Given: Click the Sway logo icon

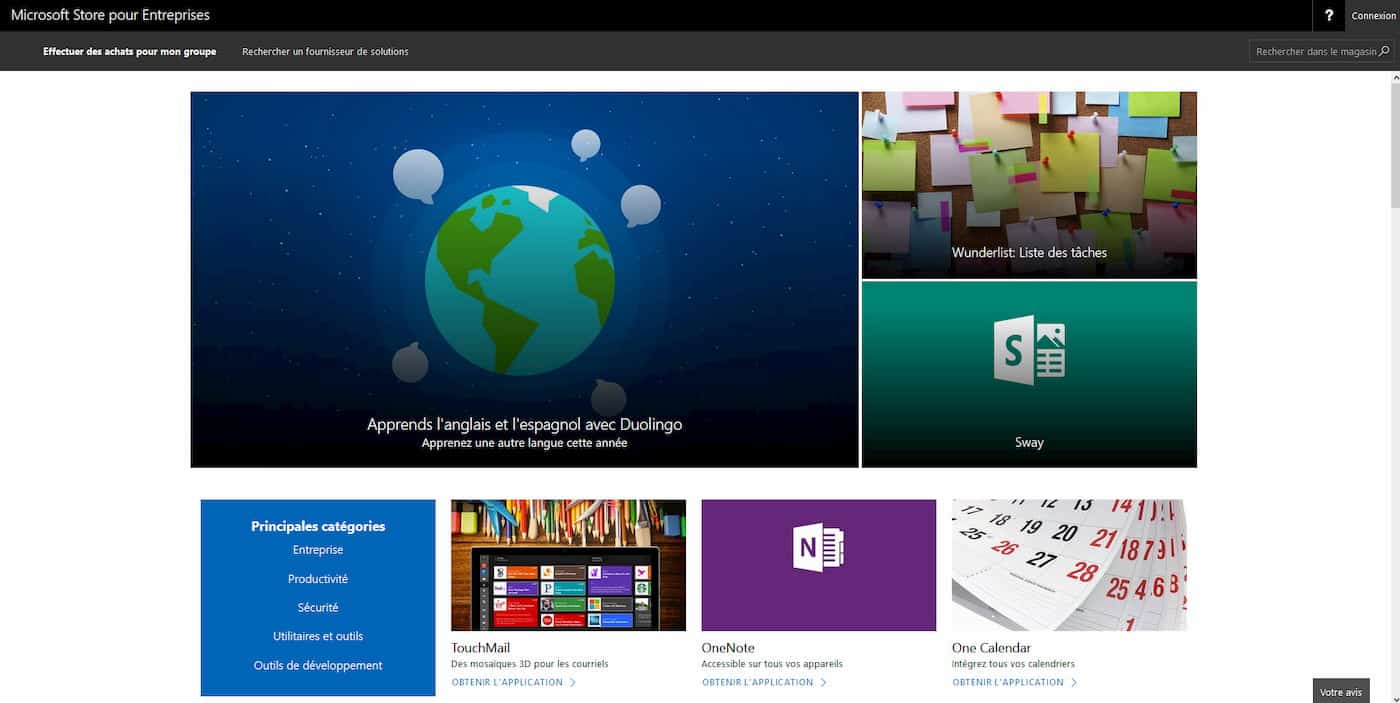Looking at the screenshot, I should 1029,350.
